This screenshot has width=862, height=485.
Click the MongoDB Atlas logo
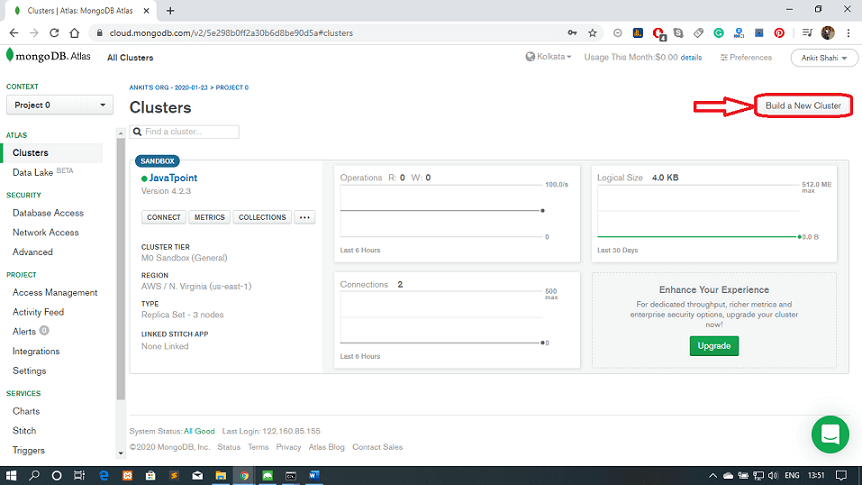pos(48,56)
